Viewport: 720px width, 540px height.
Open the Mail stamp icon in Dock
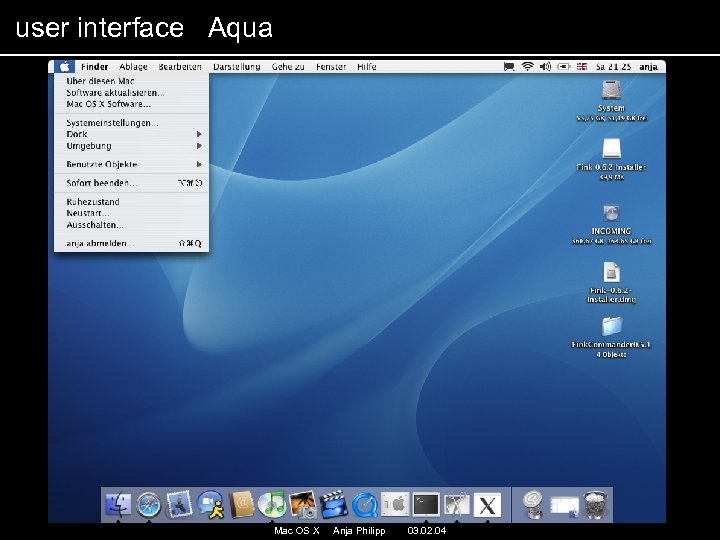click(180, 504)
